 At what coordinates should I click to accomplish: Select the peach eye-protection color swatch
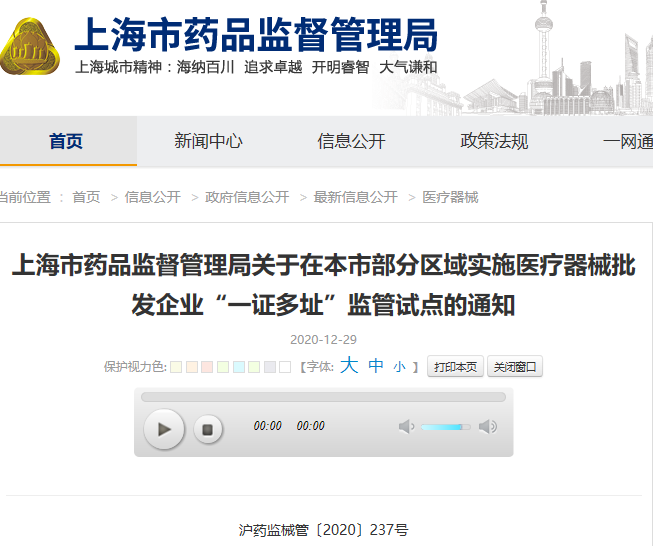[192, 367]
